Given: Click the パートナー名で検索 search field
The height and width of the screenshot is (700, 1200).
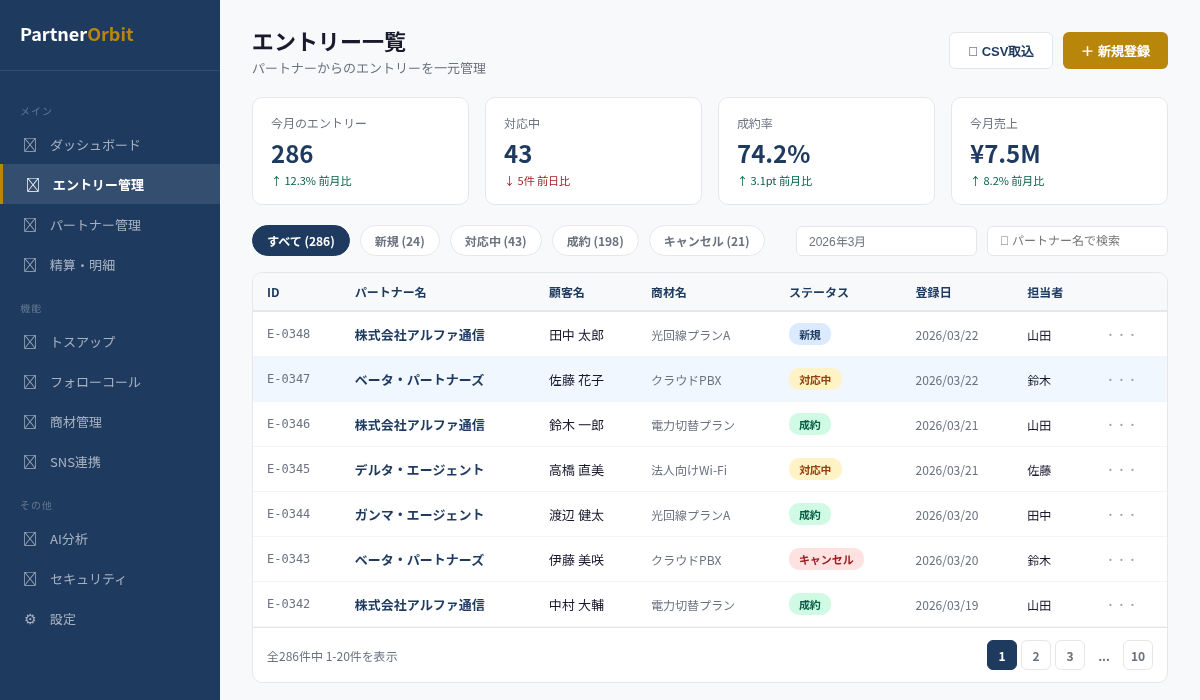Looking at the screenshot, I should tap(1077, 241).
